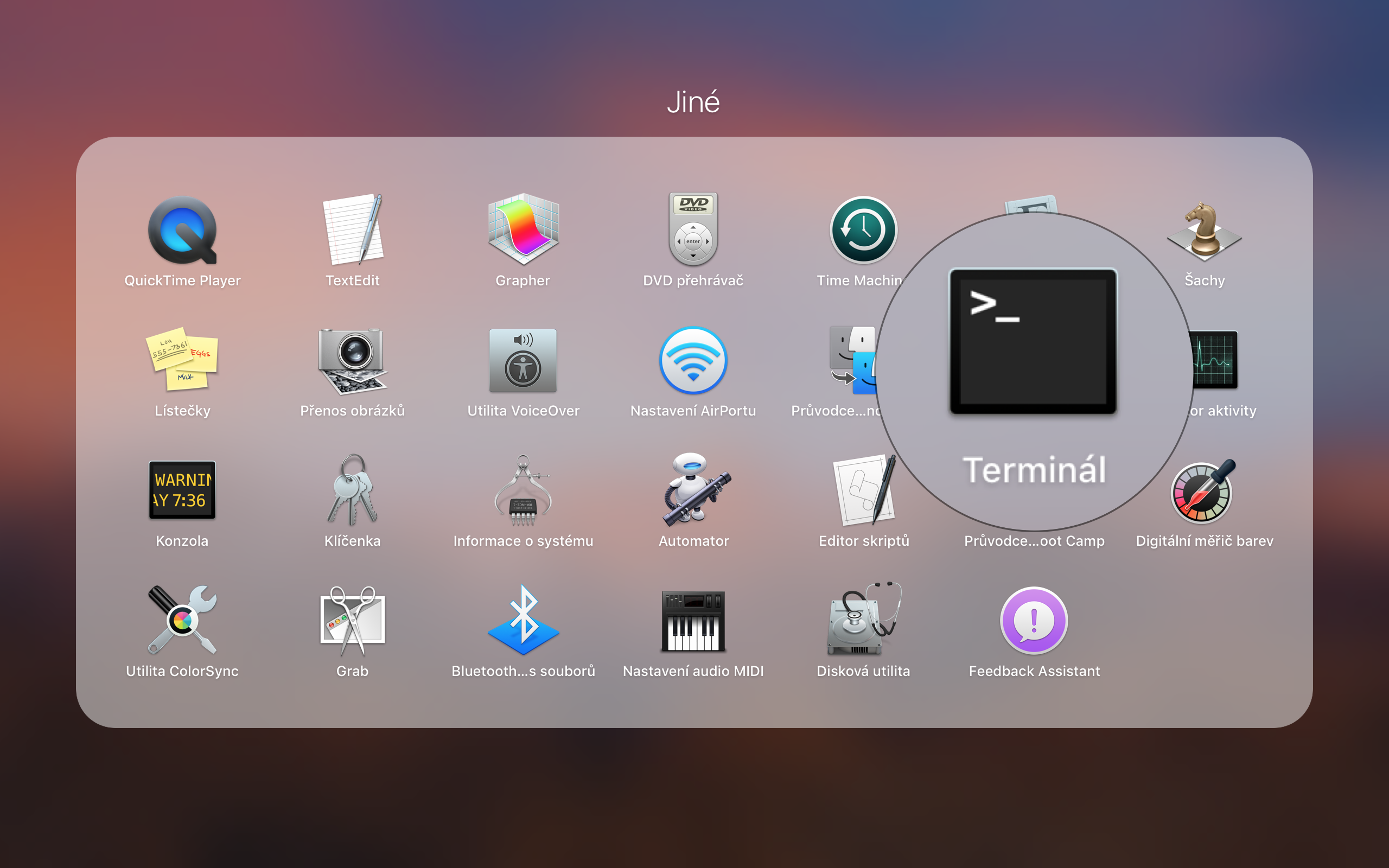Open Nastavení AirPortu utility

click(693, 360)
